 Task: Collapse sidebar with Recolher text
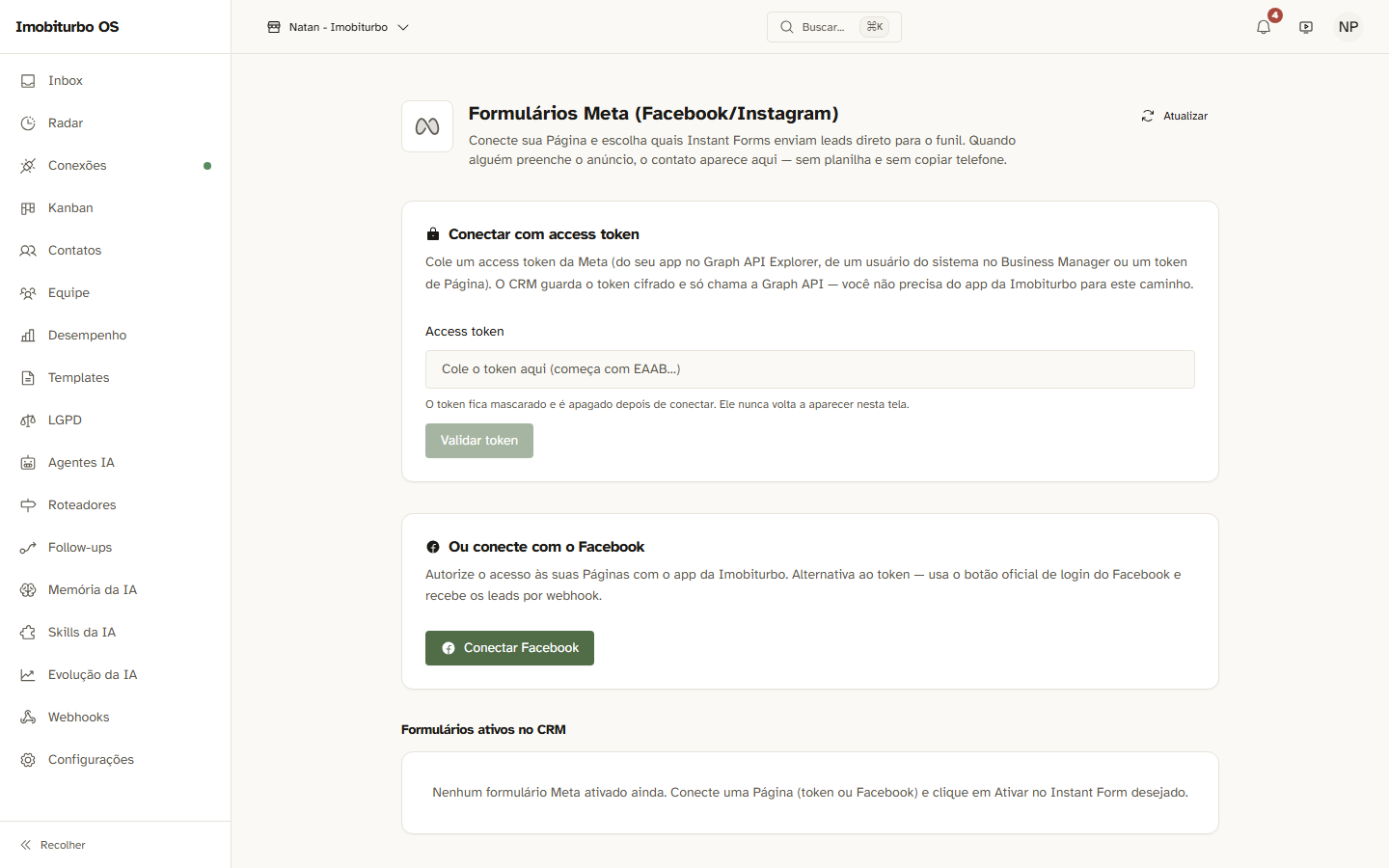click(63, 845)
